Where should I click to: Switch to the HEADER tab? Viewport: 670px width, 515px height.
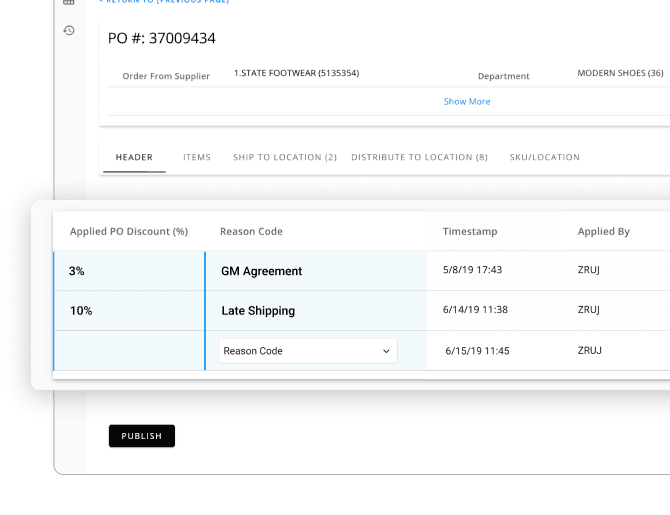(x=134, y=157)
